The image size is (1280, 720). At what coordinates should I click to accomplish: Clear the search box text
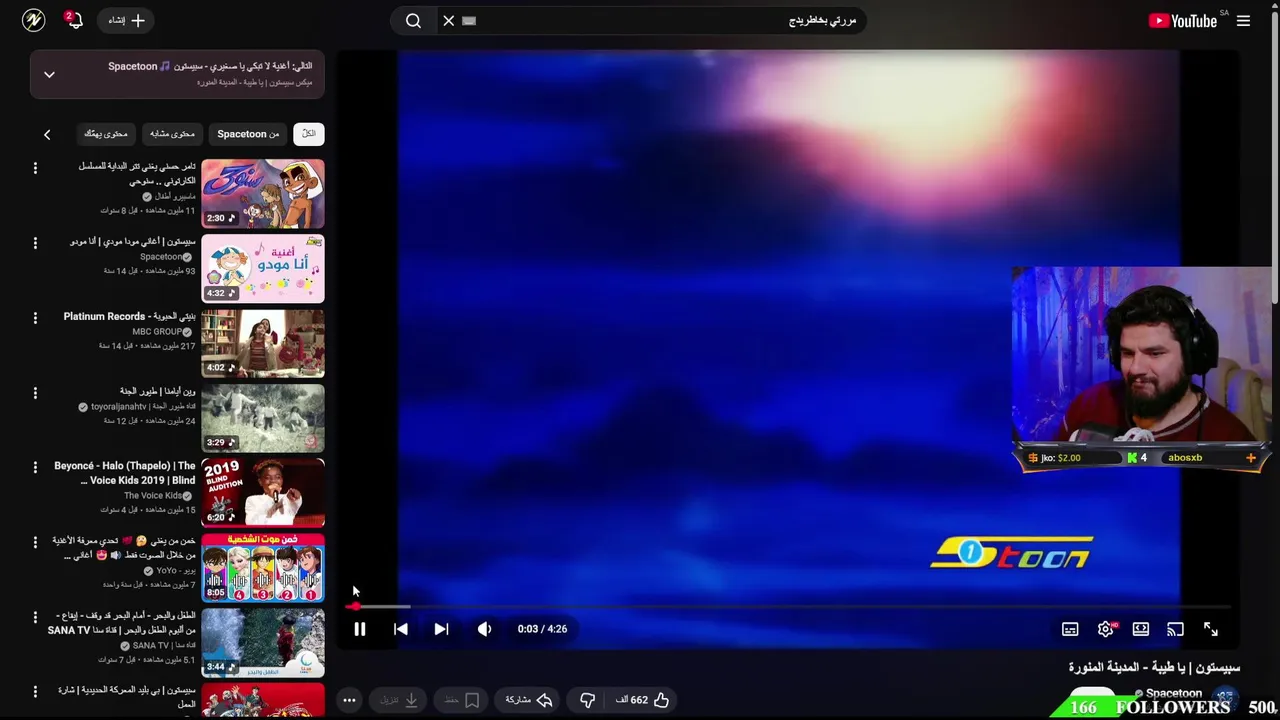(449, 20)
